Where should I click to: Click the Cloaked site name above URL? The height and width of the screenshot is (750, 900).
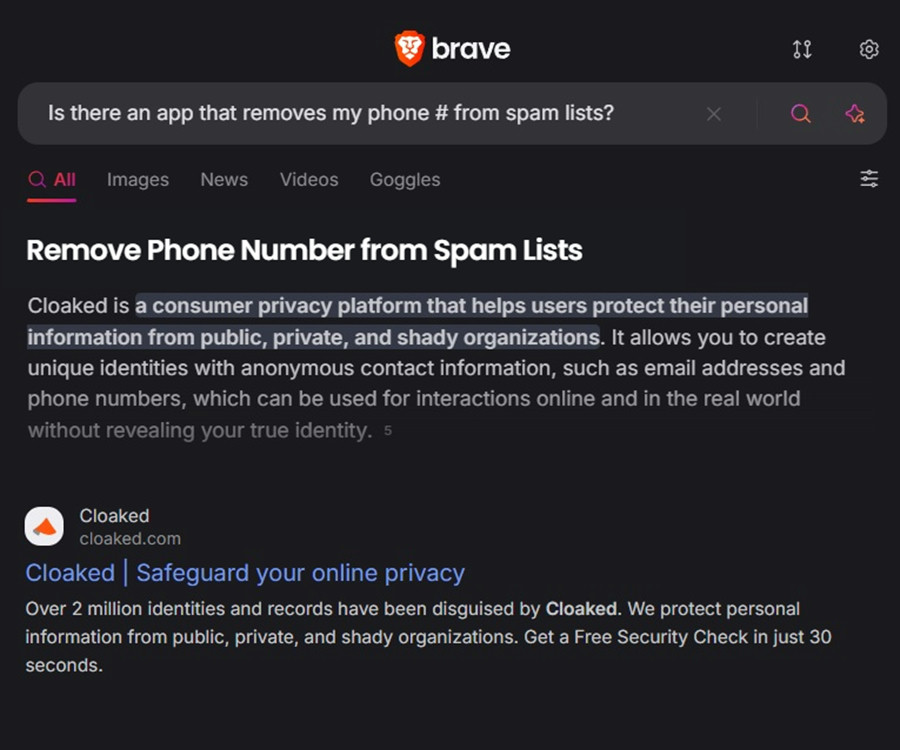click(x=114, y=516)
